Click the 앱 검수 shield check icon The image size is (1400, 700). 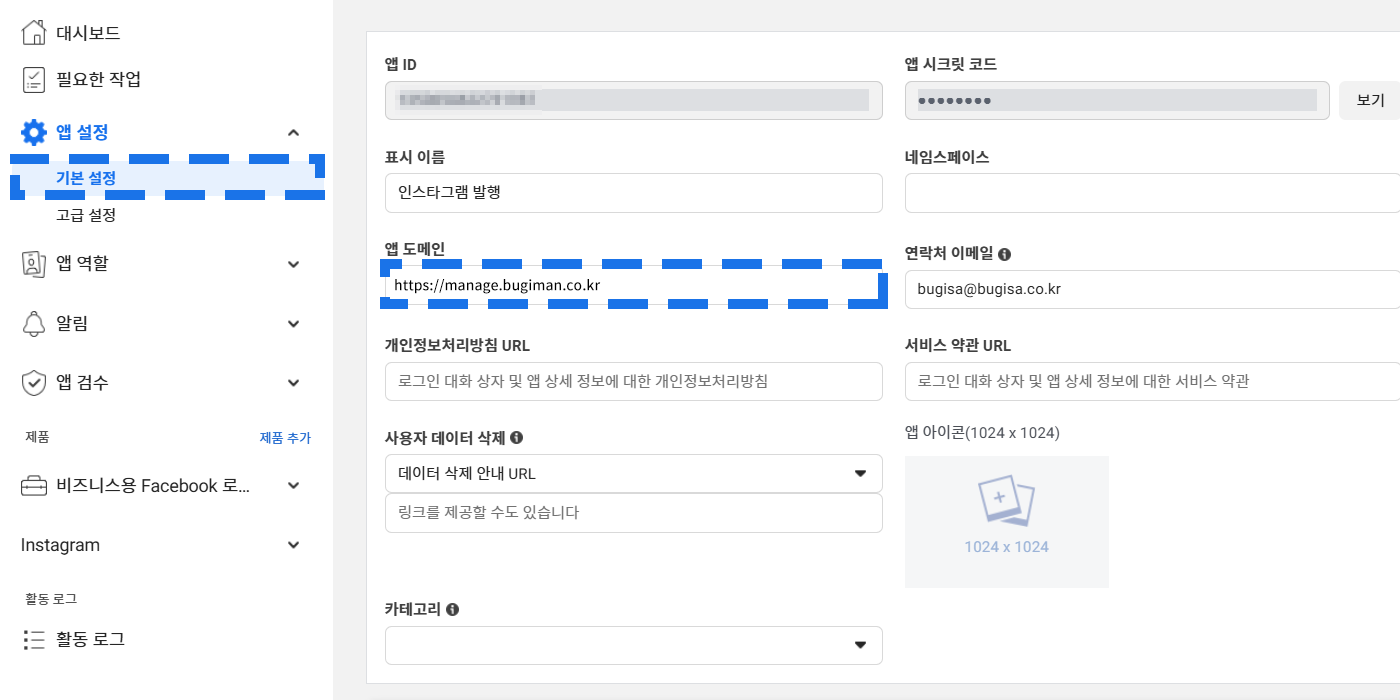click(x=34, y=382)
